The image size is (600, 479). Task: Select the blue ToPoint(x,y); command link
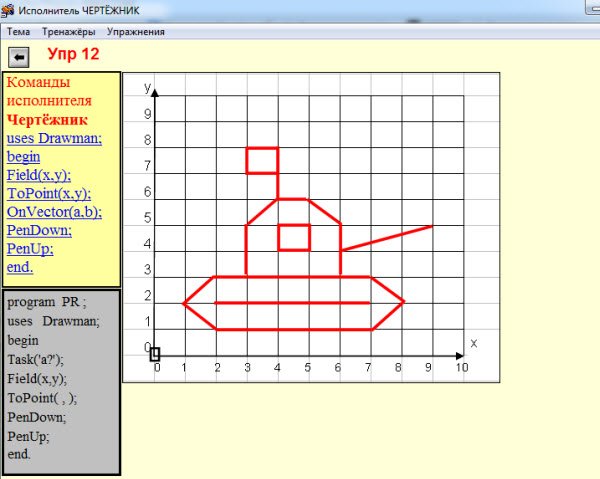[48, 193]
